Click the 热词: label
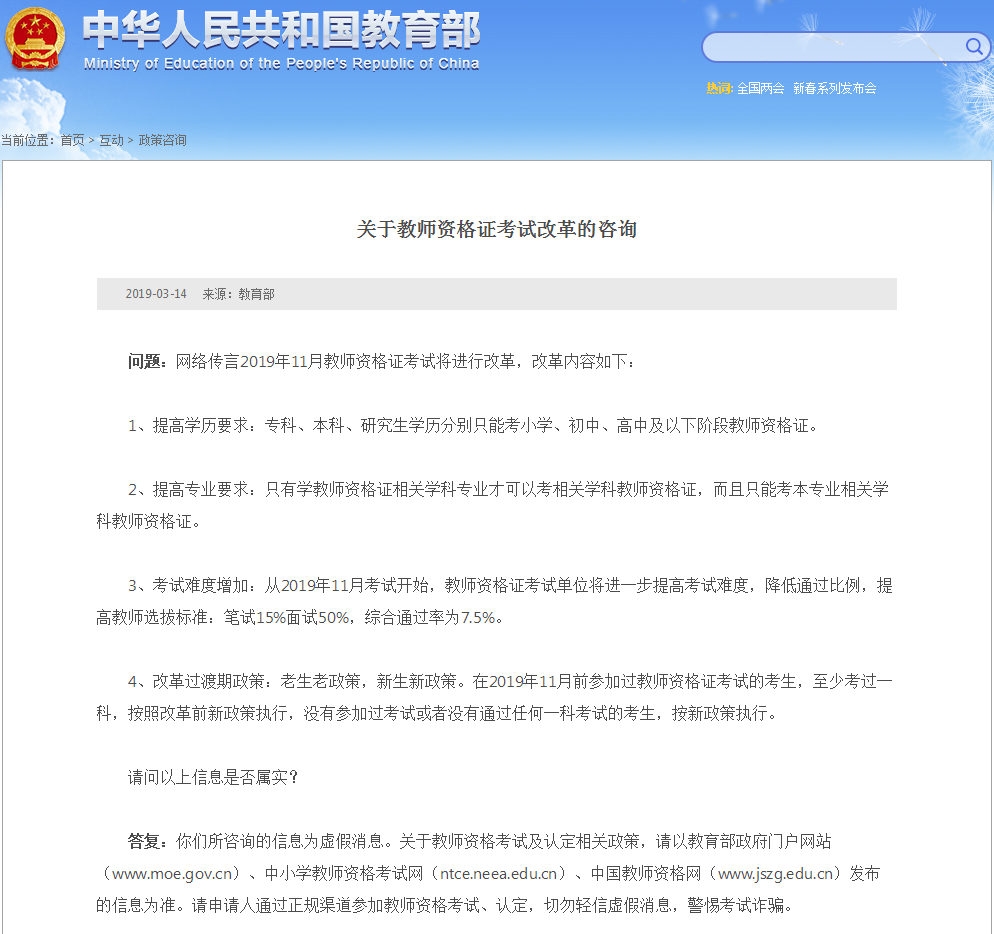994x934 pixels. (720, 88)
